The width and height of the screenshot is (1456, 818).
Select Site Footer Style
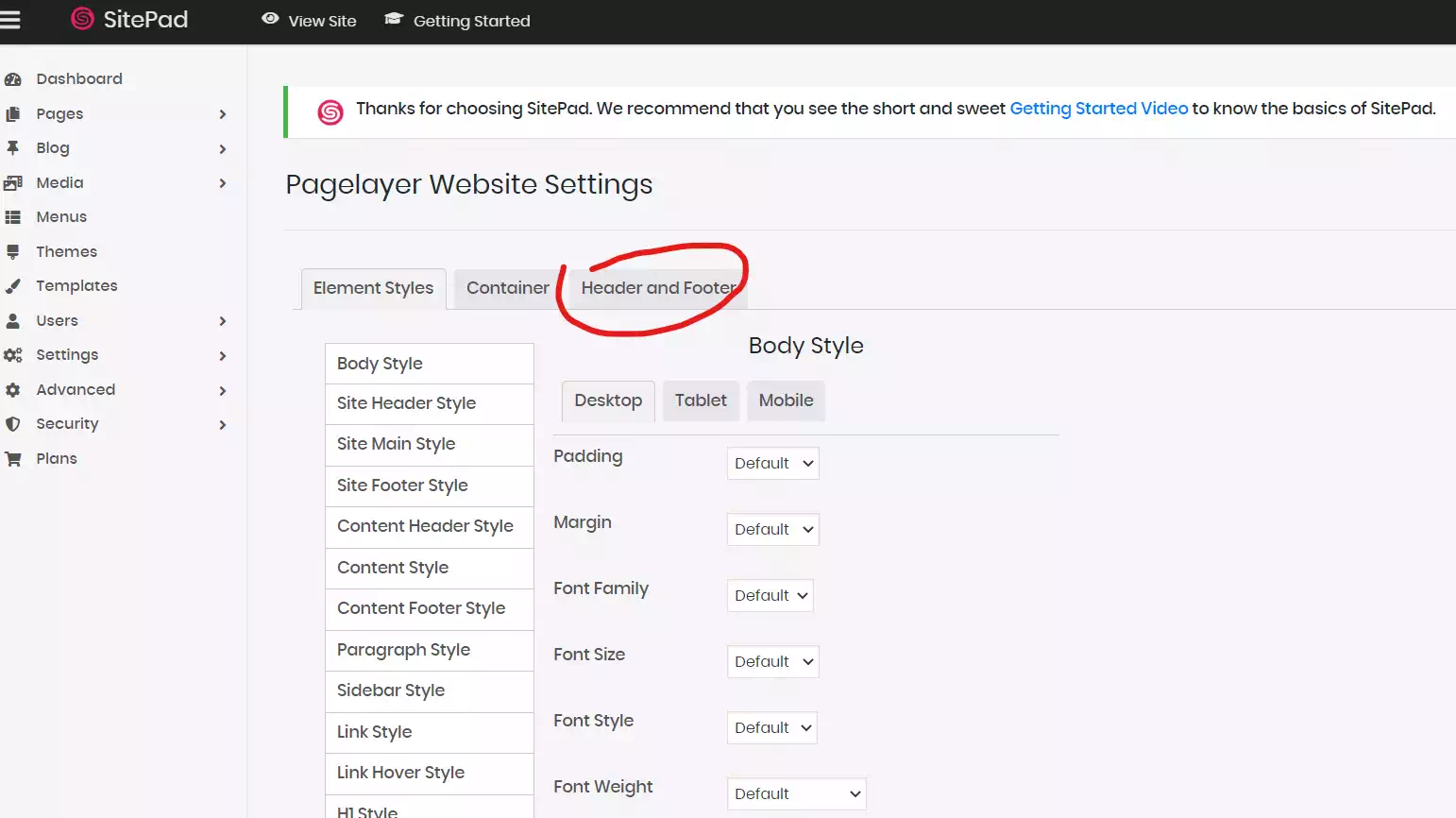point(430,486)
